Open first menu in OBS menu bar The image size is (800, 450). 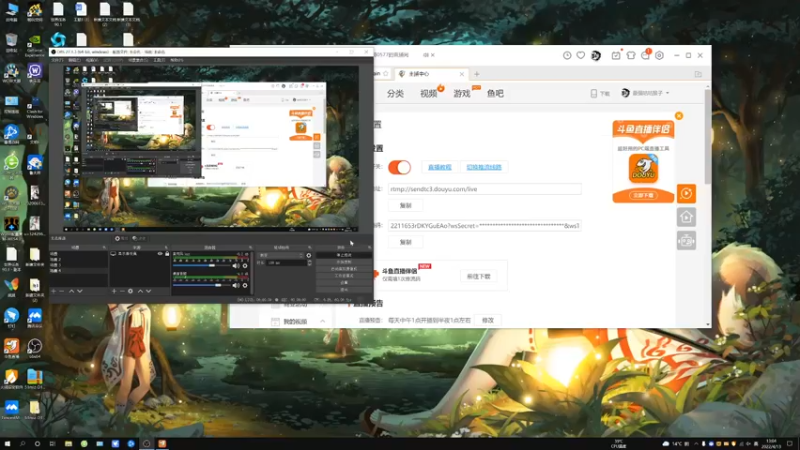58,60
